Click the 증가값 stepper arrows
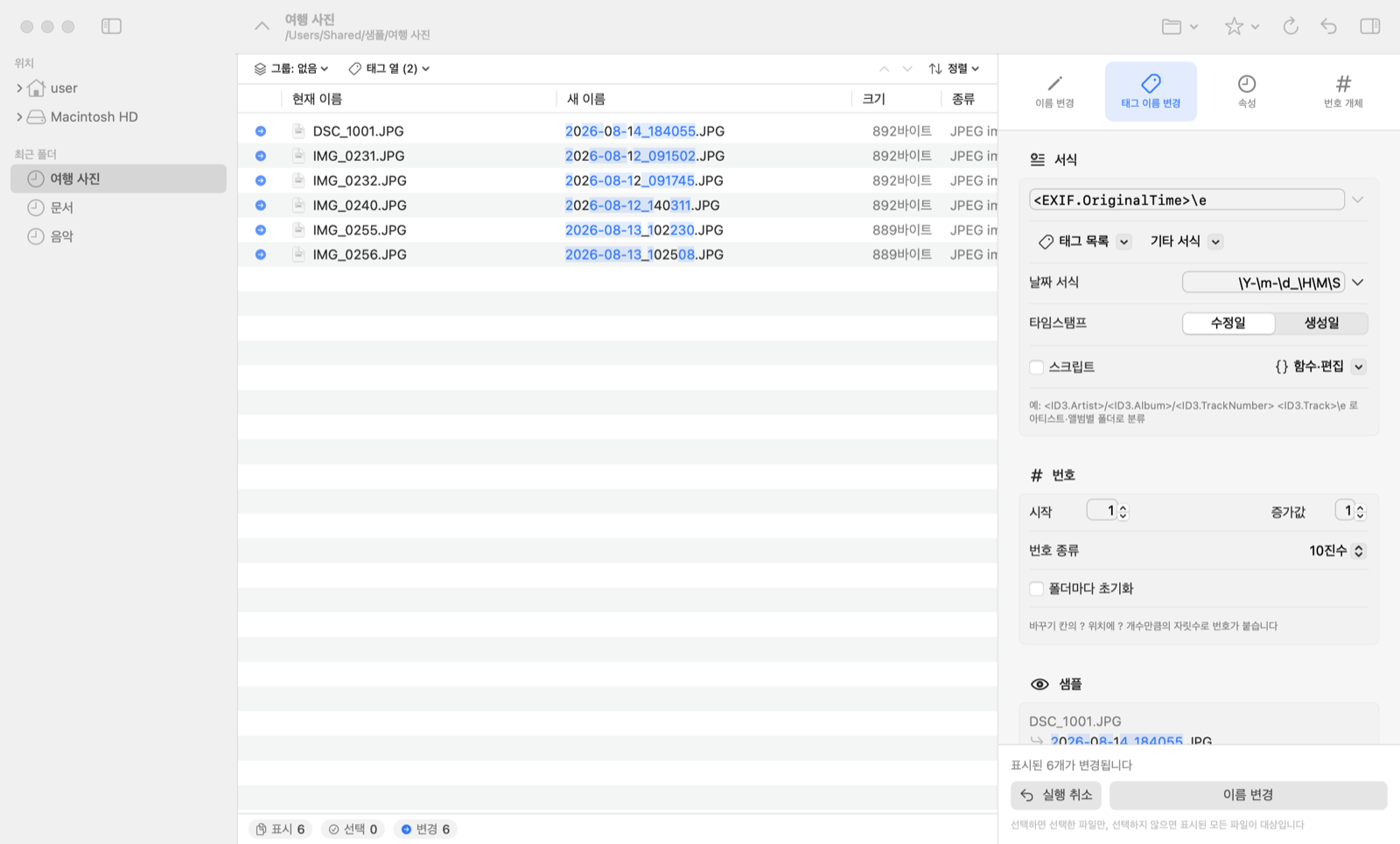 pos(1360,511)
